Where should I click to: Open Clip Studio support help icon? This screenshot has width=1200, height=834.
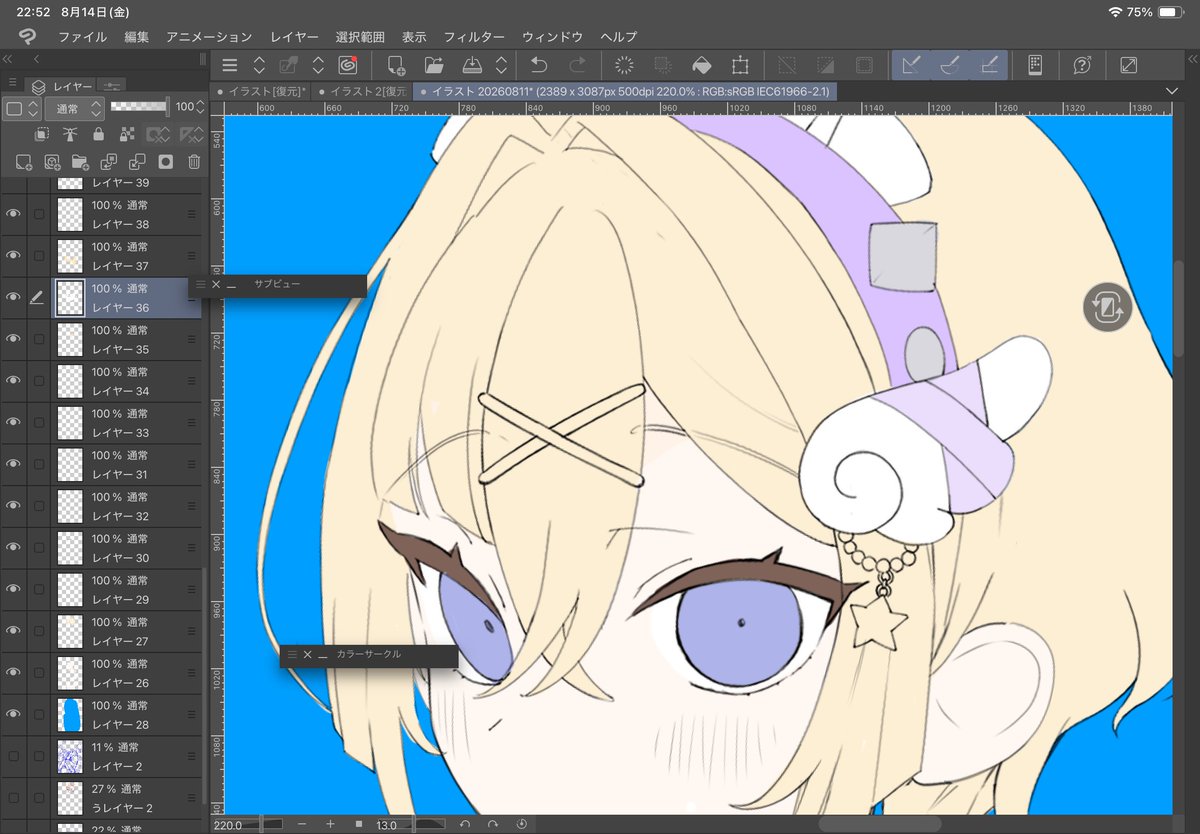1082,66
